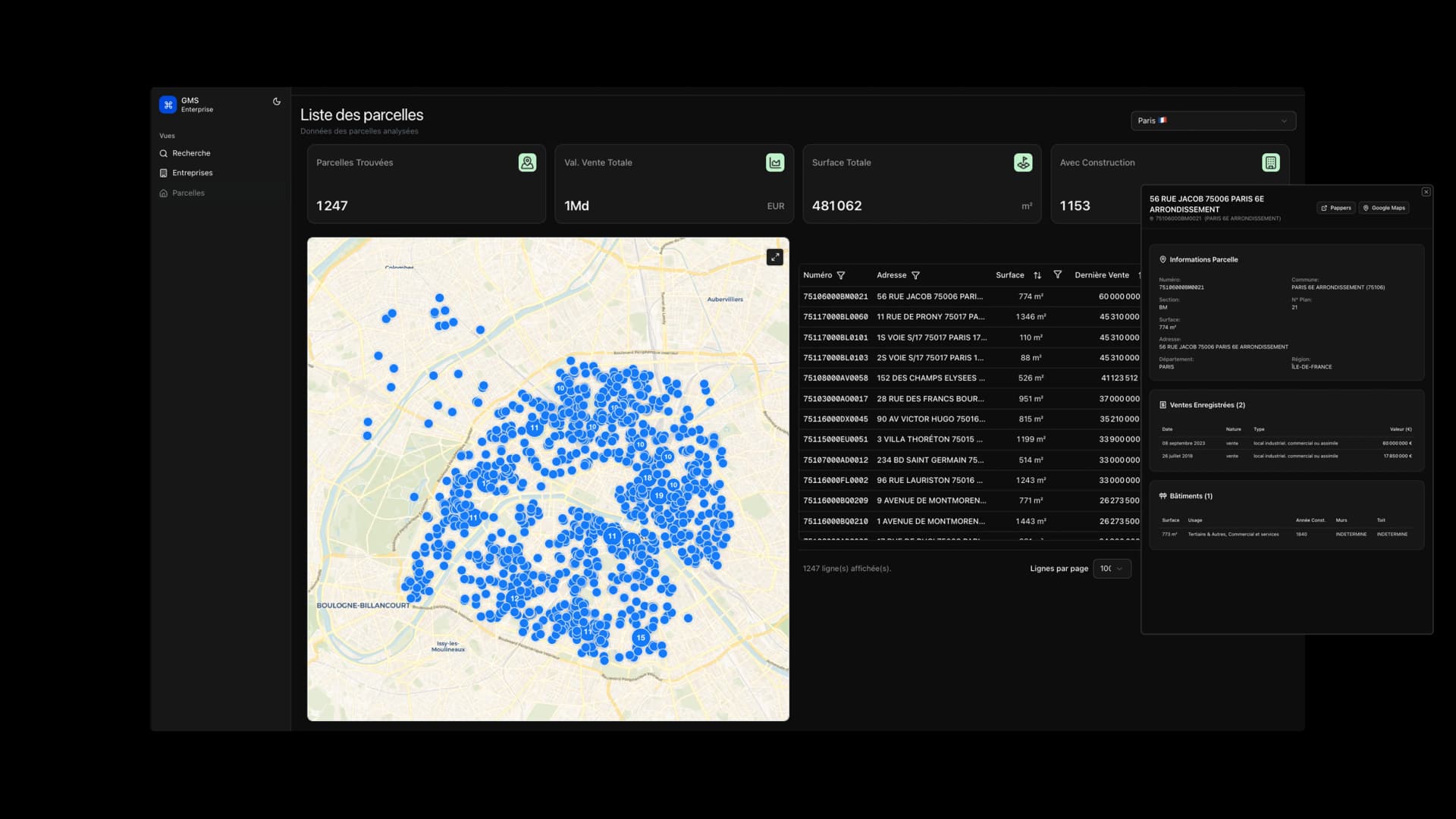This screenshot has height=819, width=1456.
Task: Click the Avec Construction building icon
Action: click(x=1270, y=163)
